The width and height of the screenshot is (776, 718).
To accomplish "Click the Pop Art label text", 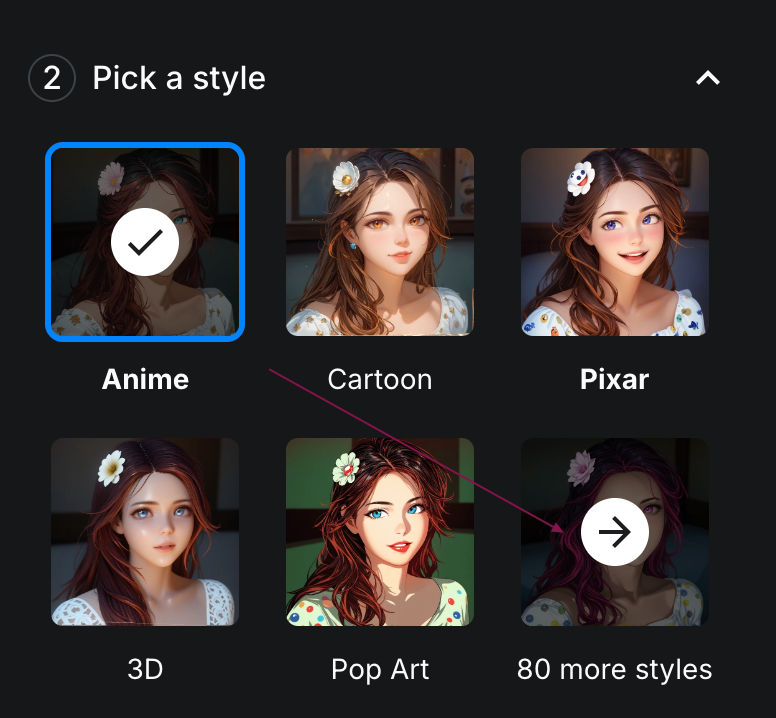I will tap(380, 670).
